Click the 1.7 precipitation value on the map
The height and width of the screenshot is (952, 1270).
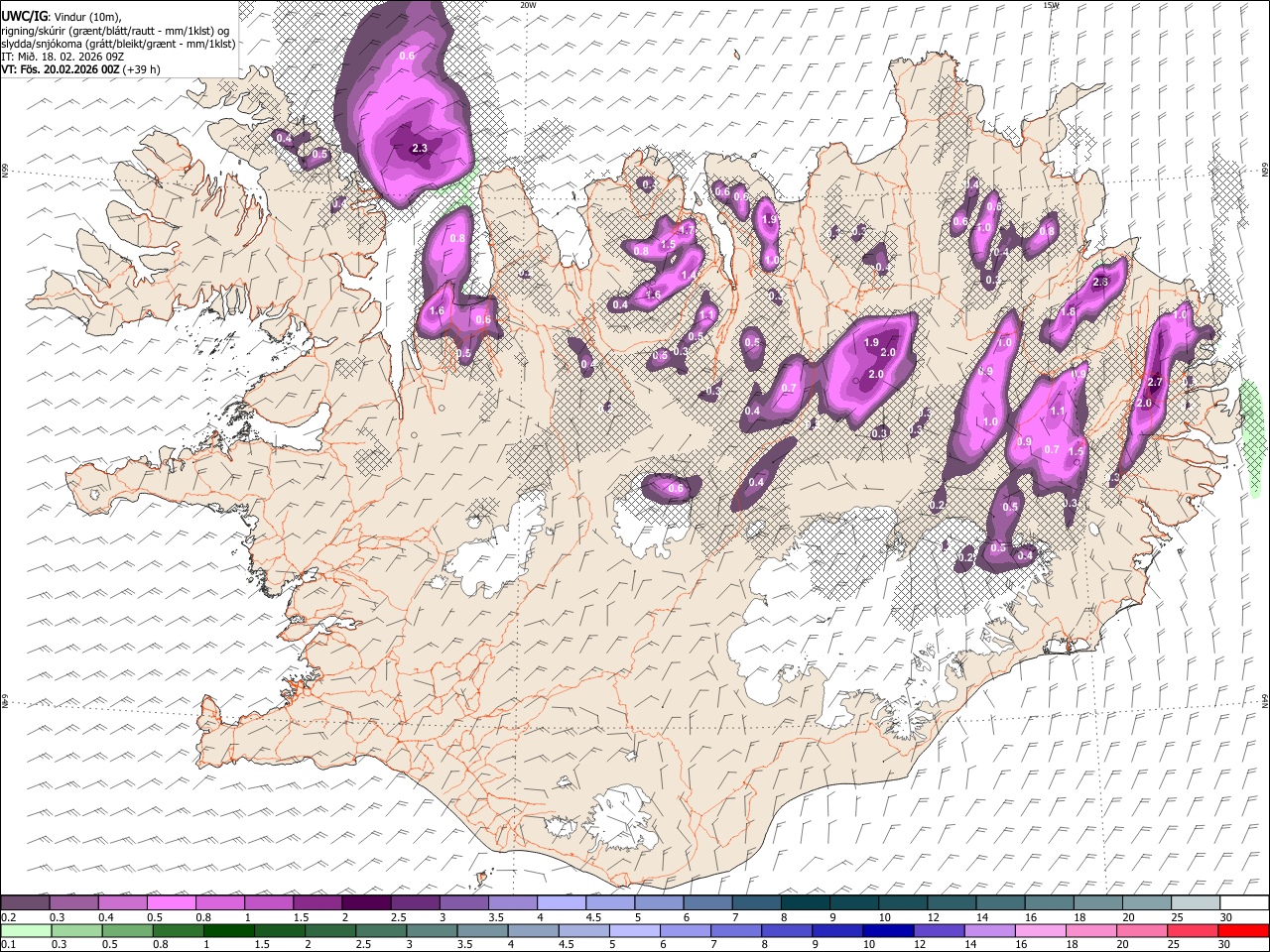pos(686,230)
